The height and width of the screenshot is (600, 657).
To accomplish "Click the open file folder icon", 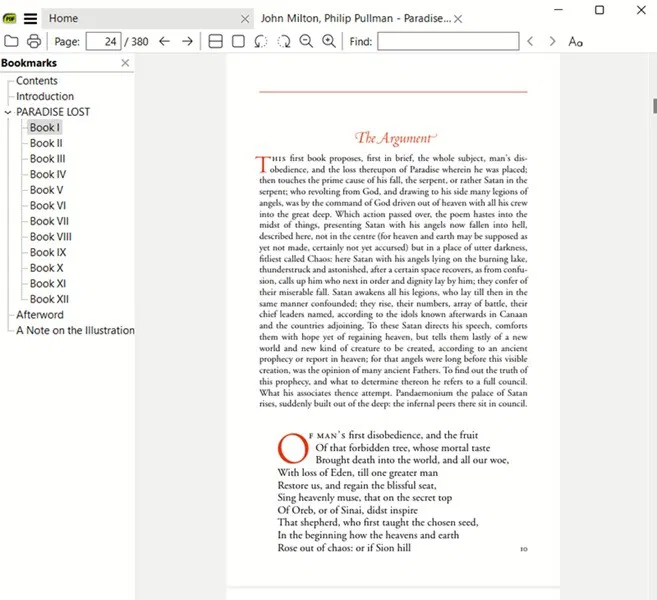I will 11,41.
